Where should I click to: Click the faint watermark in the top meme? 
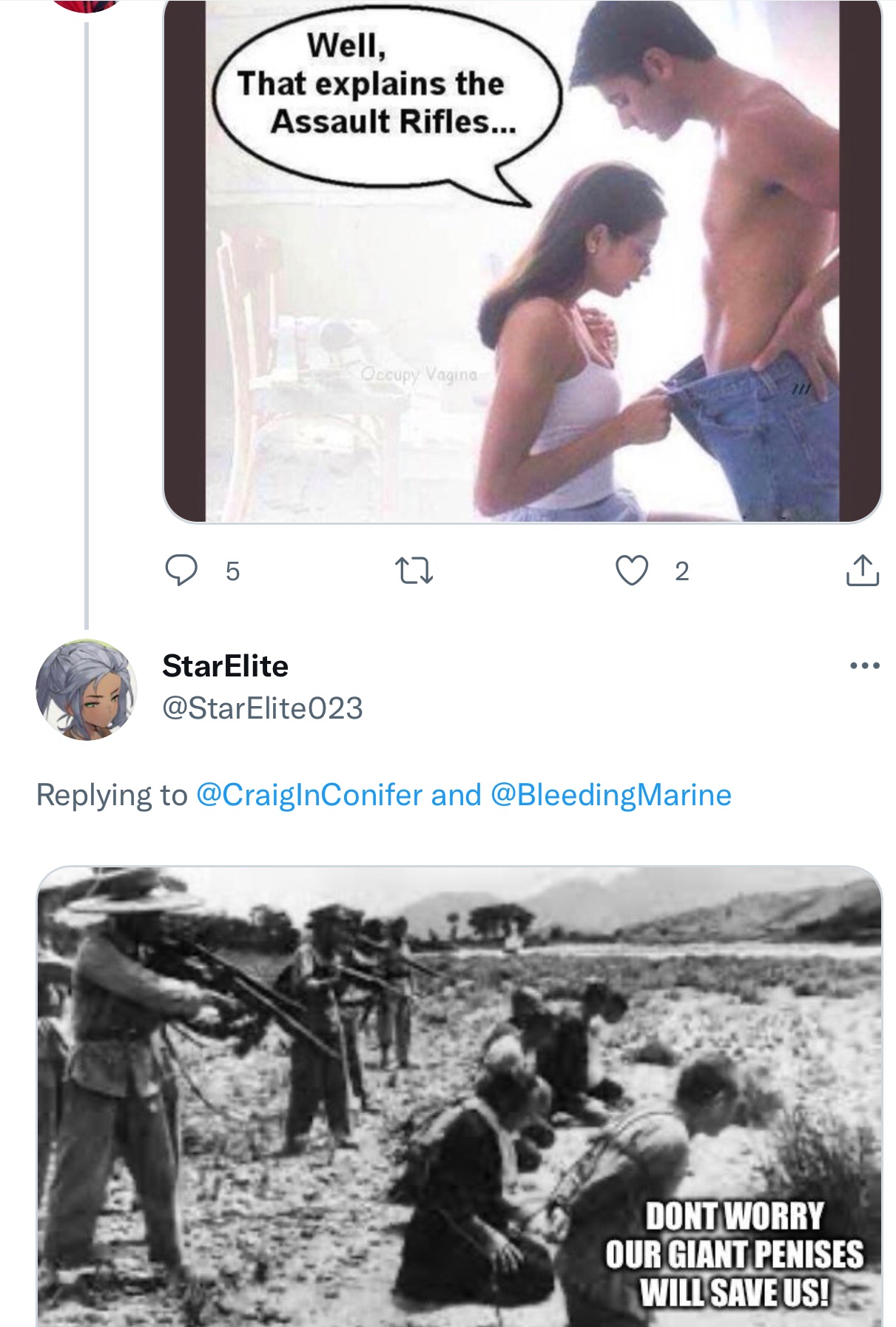[x=419, y=374]
